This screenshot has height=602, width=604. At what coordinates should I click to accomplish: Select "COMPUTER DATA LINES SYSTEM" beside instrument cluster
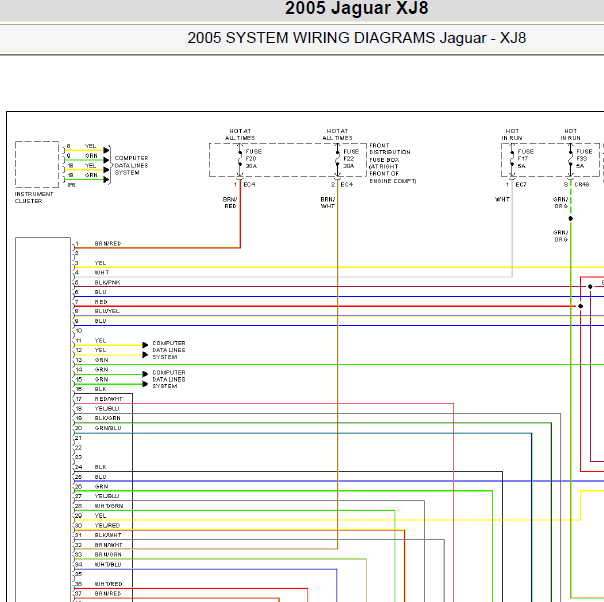[131, 165]
